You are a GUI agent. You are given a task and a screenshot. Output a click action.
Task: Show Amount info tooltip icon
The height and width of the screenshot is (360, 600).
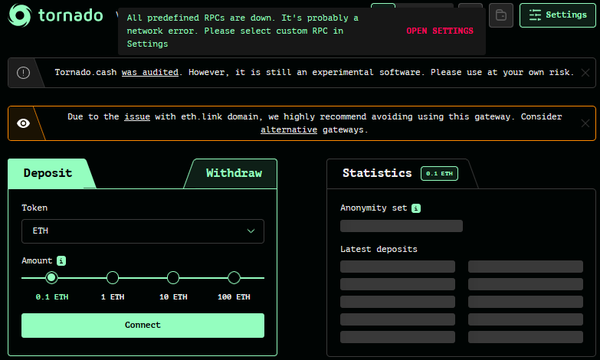[x=61, y=261]
